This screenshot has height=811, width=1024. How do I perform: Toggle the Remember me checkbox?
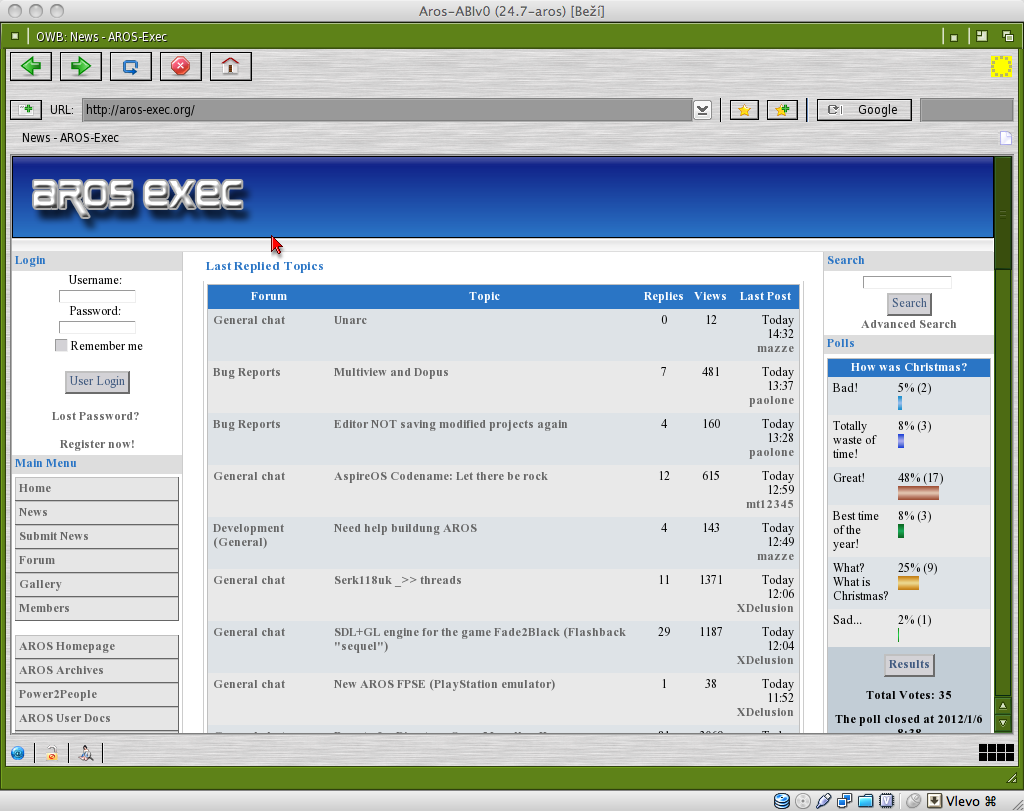61,346
